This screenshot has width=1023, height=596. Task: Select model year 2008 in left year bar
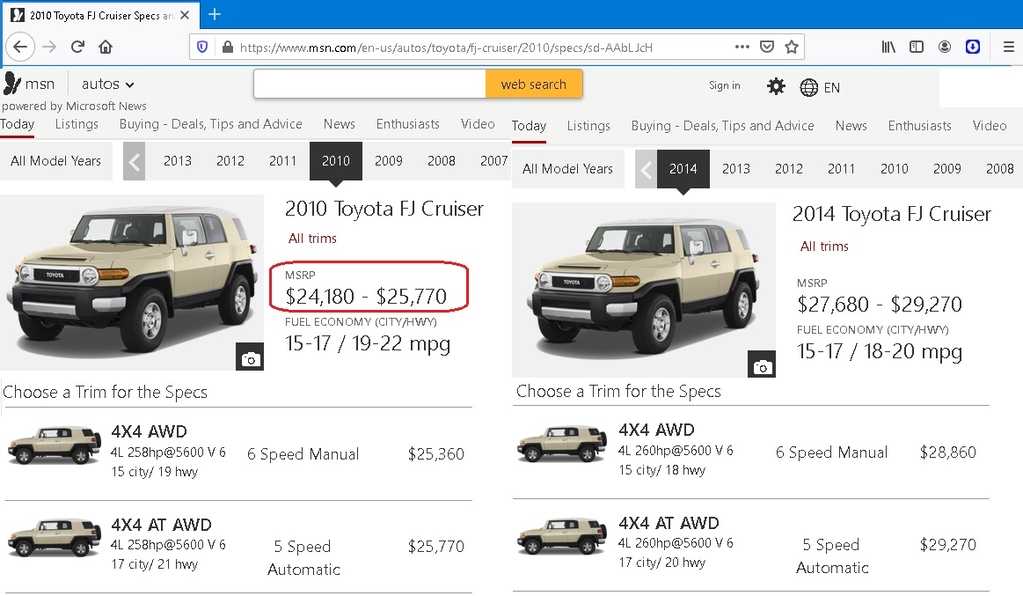coord(441,161)
